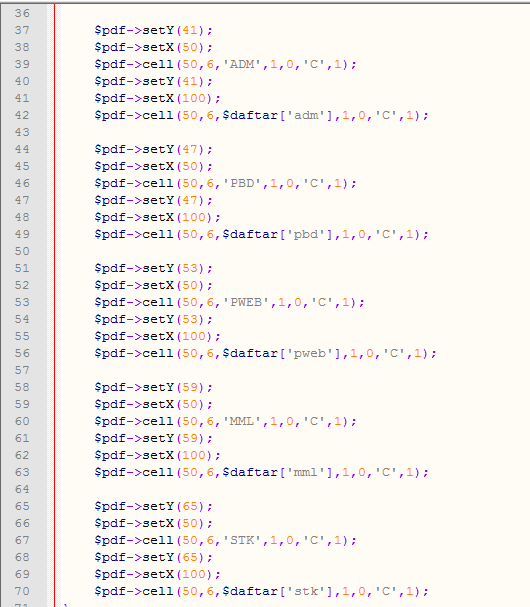
Task: Click setX(50) on line 59
Action: [x=173, y=405]
